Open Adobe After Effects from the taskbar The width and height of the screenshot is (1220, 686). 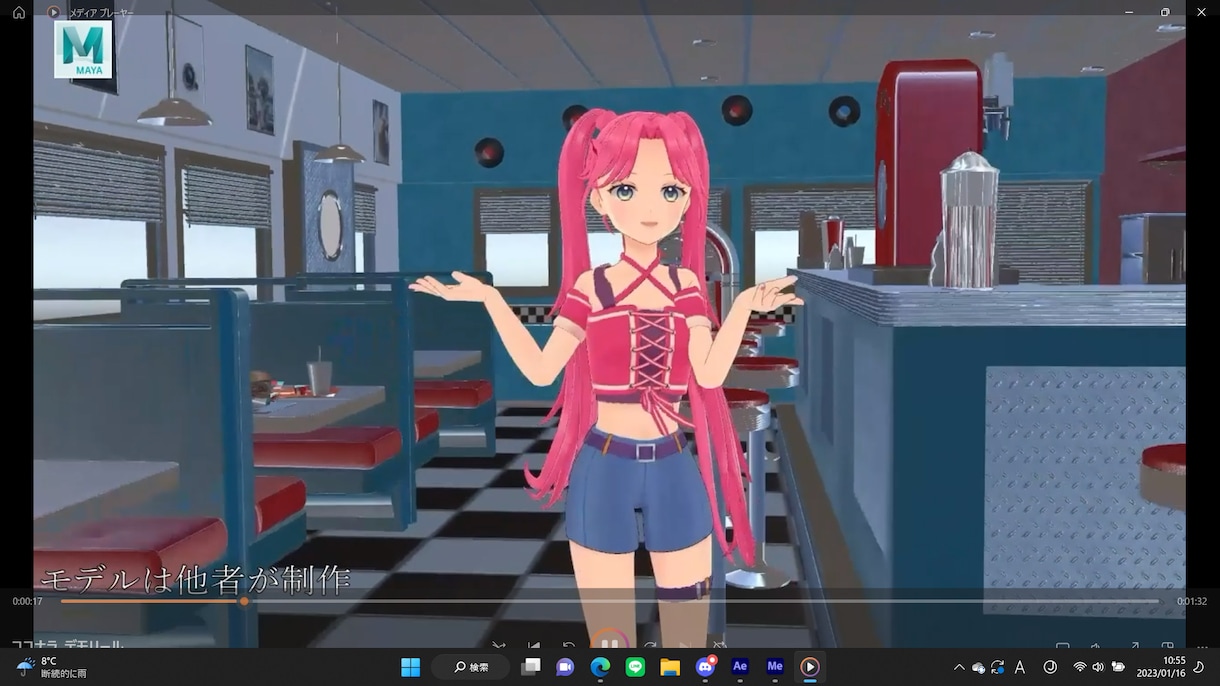click(740, 666)
